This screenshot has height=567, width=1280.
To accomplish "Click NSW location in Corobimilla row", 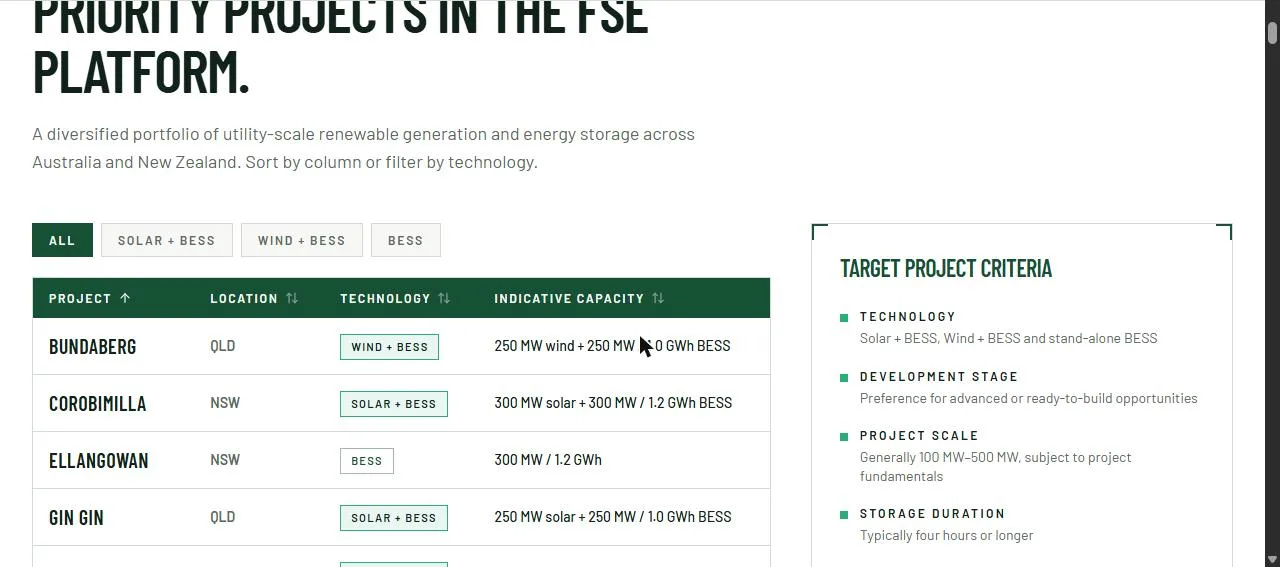I will coord(225,403).
